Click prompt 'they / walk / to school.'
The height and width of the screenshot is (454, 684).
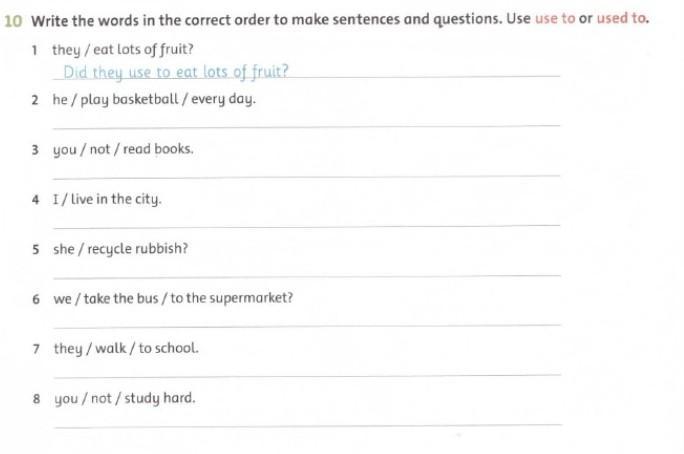(x=126, y=348)
